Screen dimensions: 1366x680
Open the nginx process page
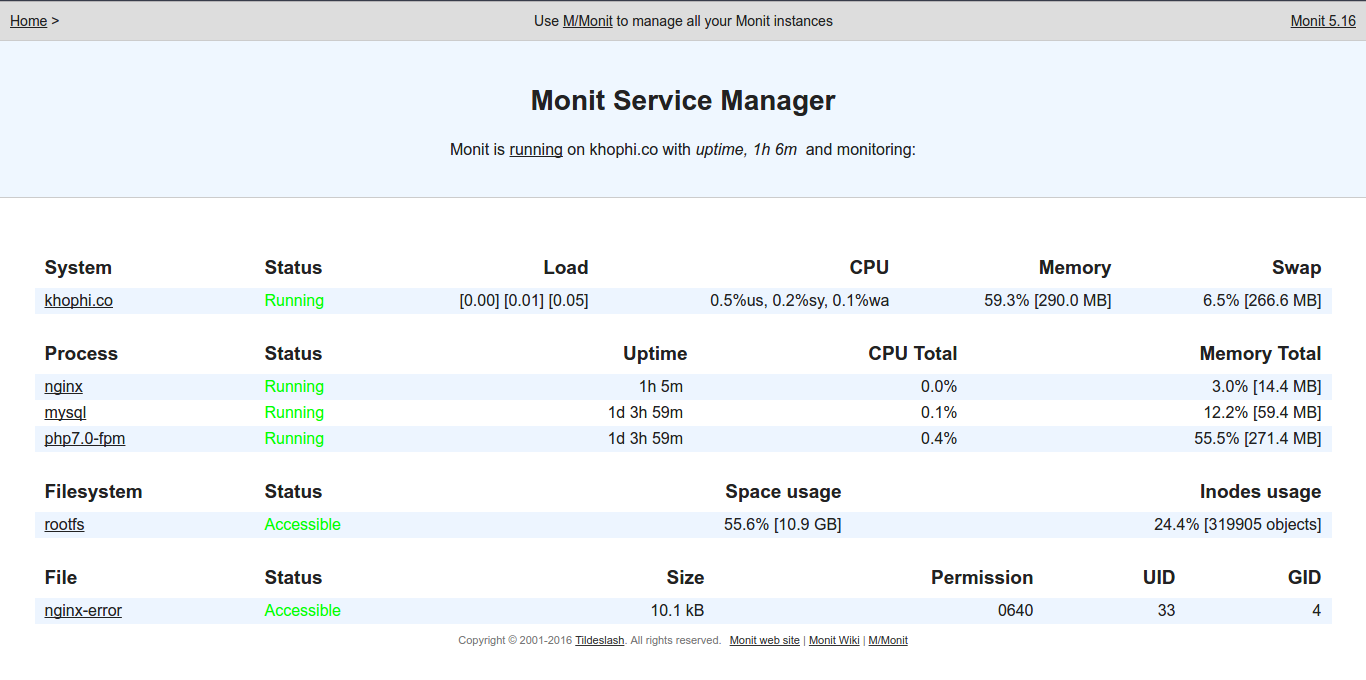point(63,387)
